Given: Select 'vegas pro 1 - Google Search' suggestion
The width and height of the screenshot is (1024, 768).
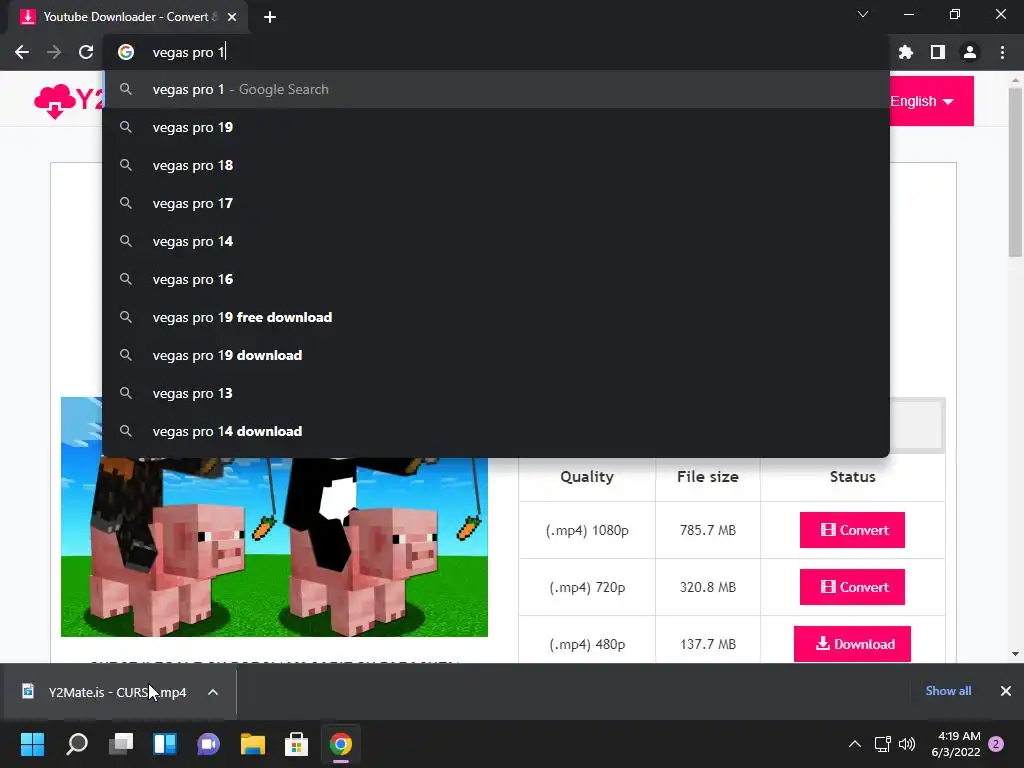Looking at the screenshot, I should click(x=496, y=89).
